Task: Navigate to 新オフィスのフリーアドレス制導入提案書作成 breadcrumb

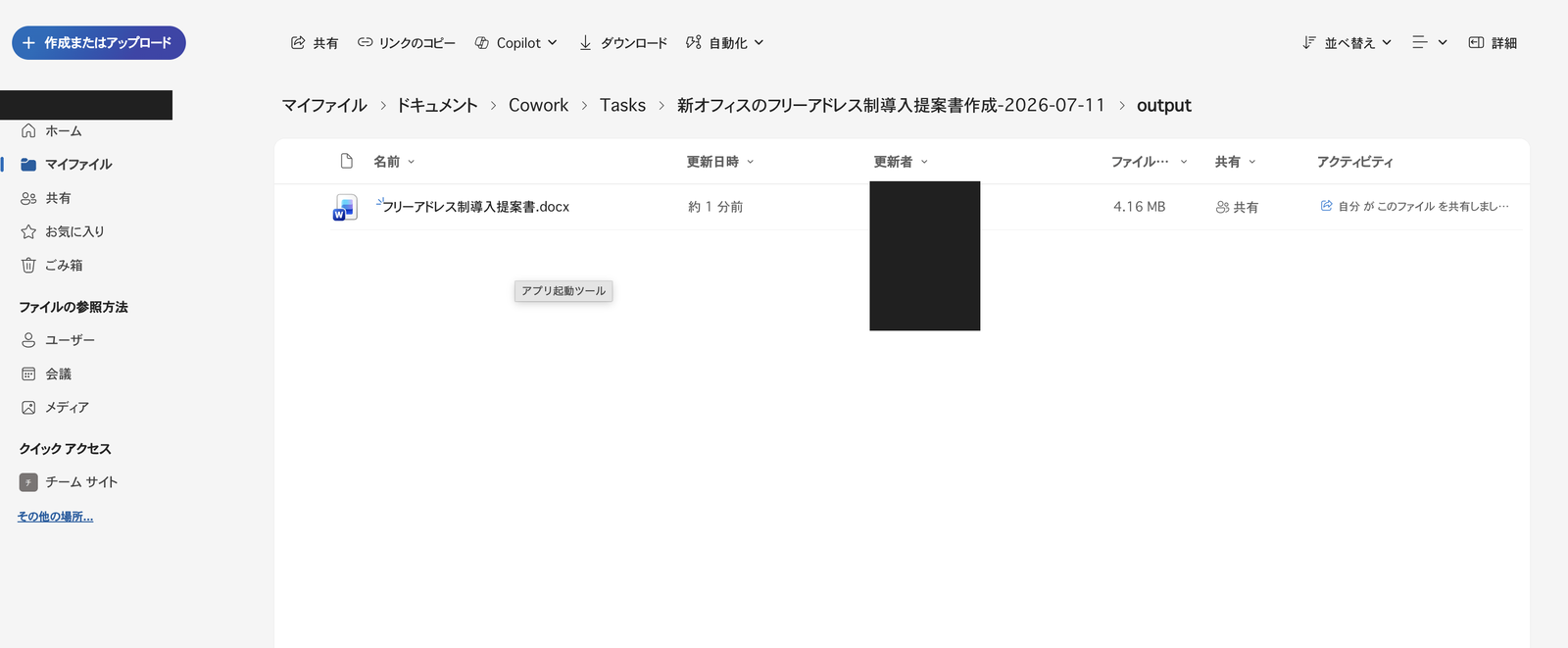Action: 891,105
